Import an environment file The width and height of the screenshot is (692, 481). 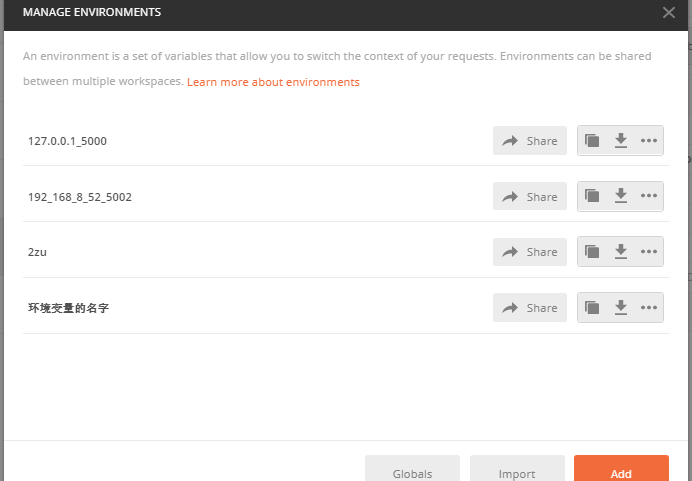click(x=517, y=469)
